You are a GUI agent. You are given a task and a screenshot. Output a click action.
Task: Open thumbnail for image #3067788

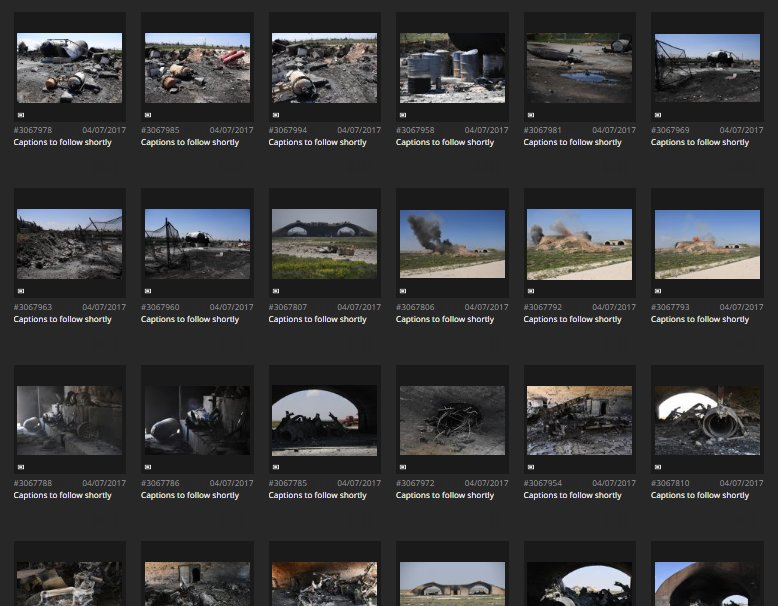click(x=69, y=420)
